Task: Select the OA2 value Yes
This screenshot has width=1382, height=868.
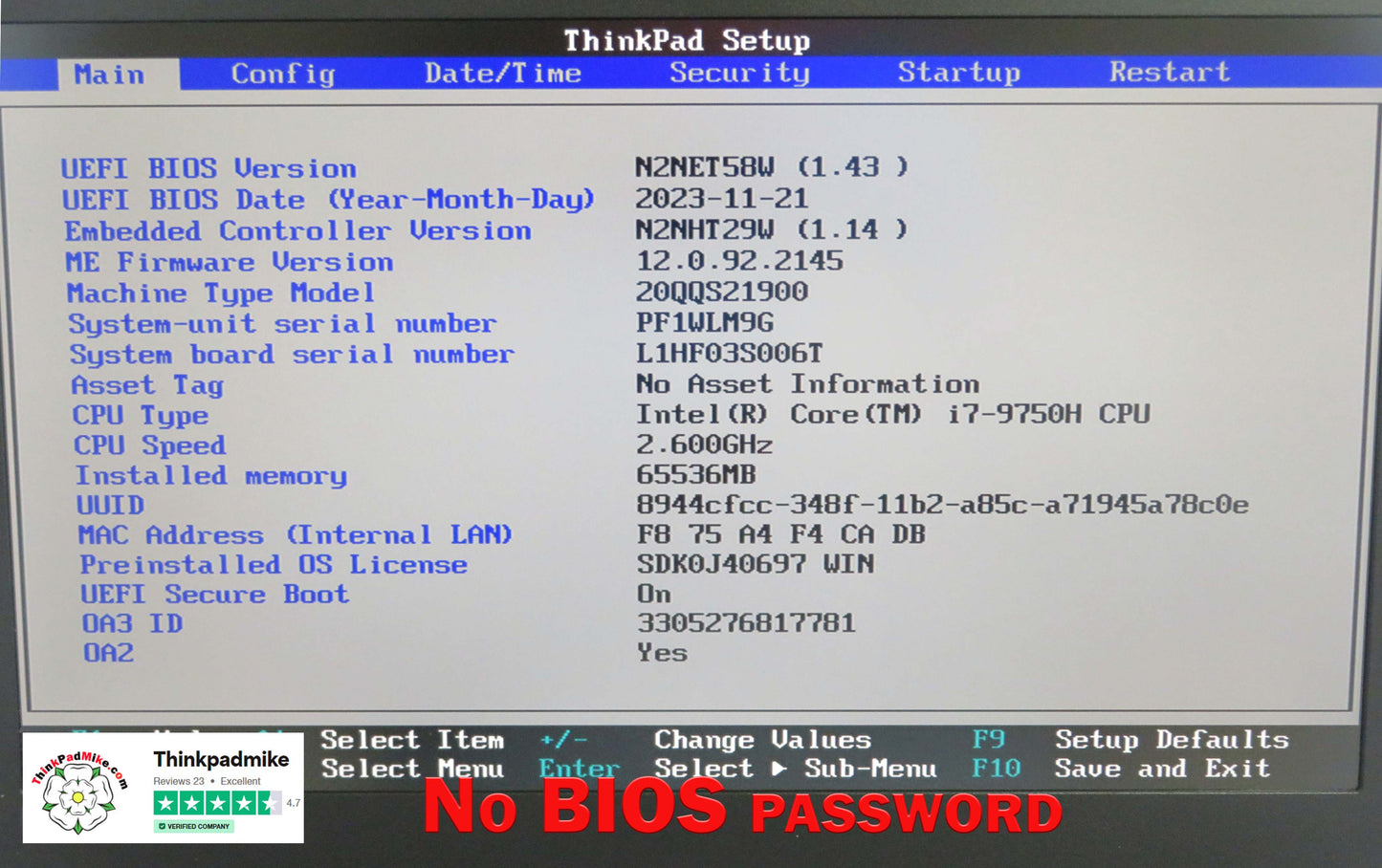Action: click(663, 654)
